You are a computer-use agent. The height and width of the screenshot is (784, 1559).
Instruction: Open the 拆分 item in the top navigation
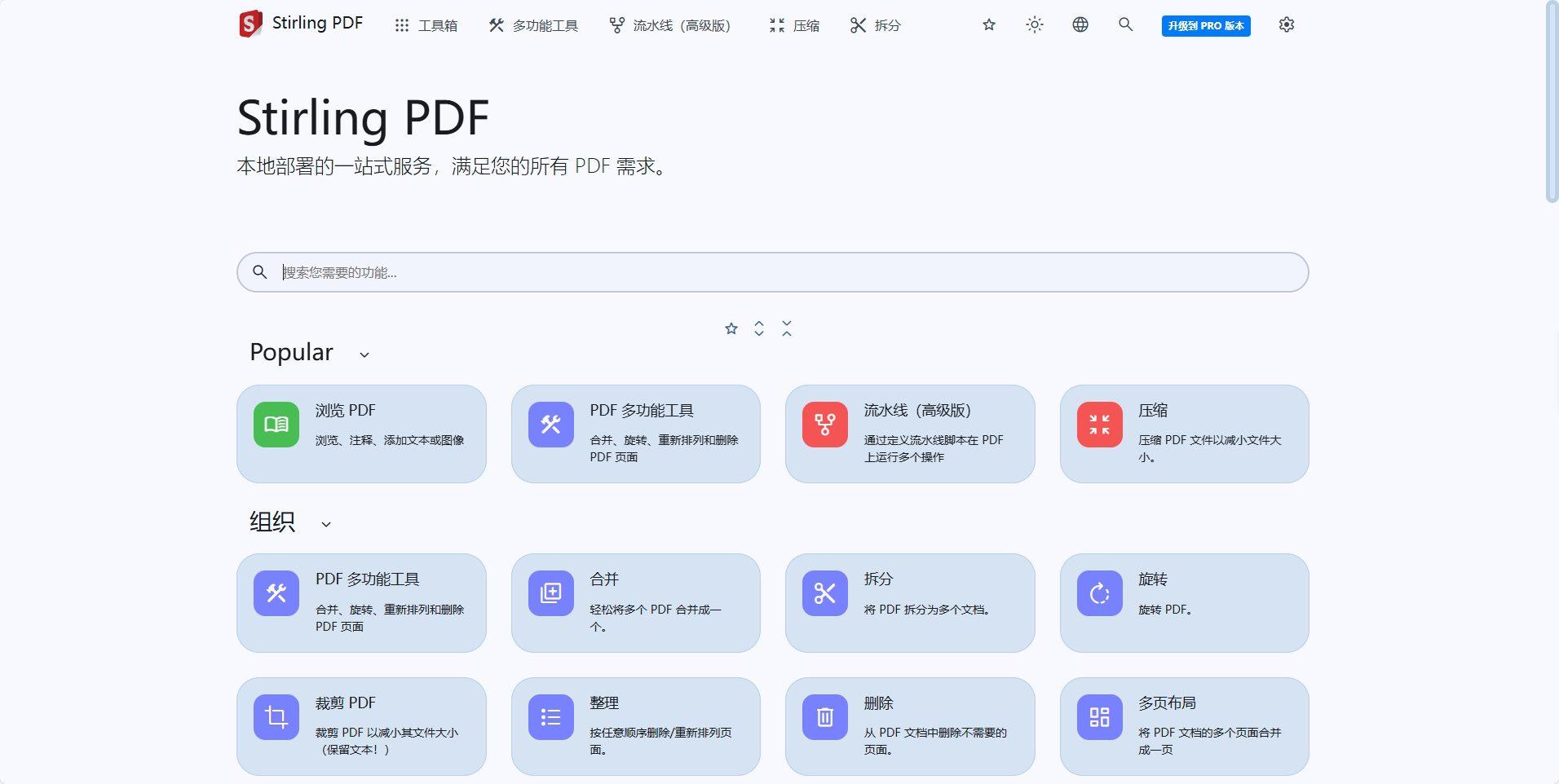click(875, 24)
